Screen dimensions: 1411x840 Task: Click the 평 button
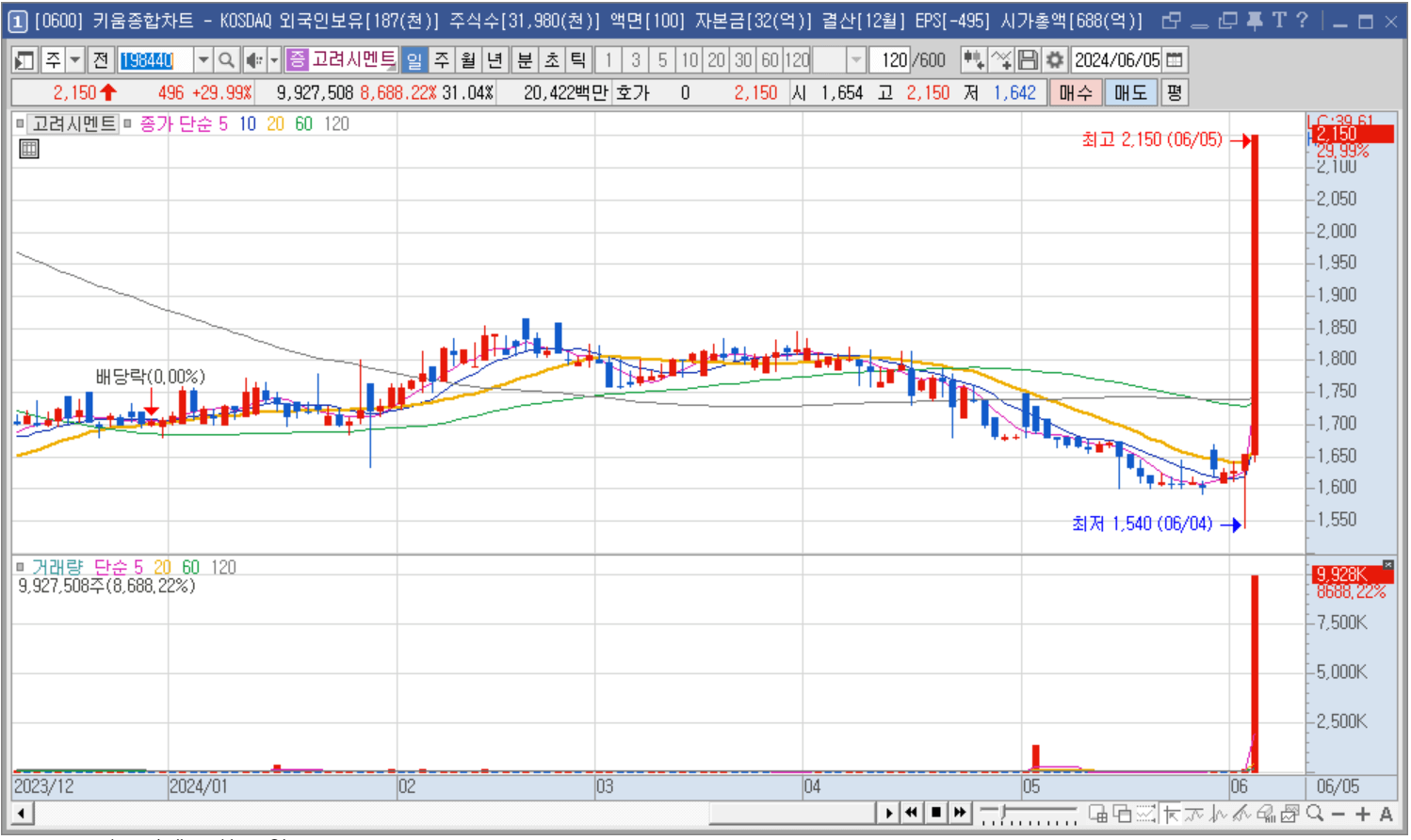[x=1174, y=92]
